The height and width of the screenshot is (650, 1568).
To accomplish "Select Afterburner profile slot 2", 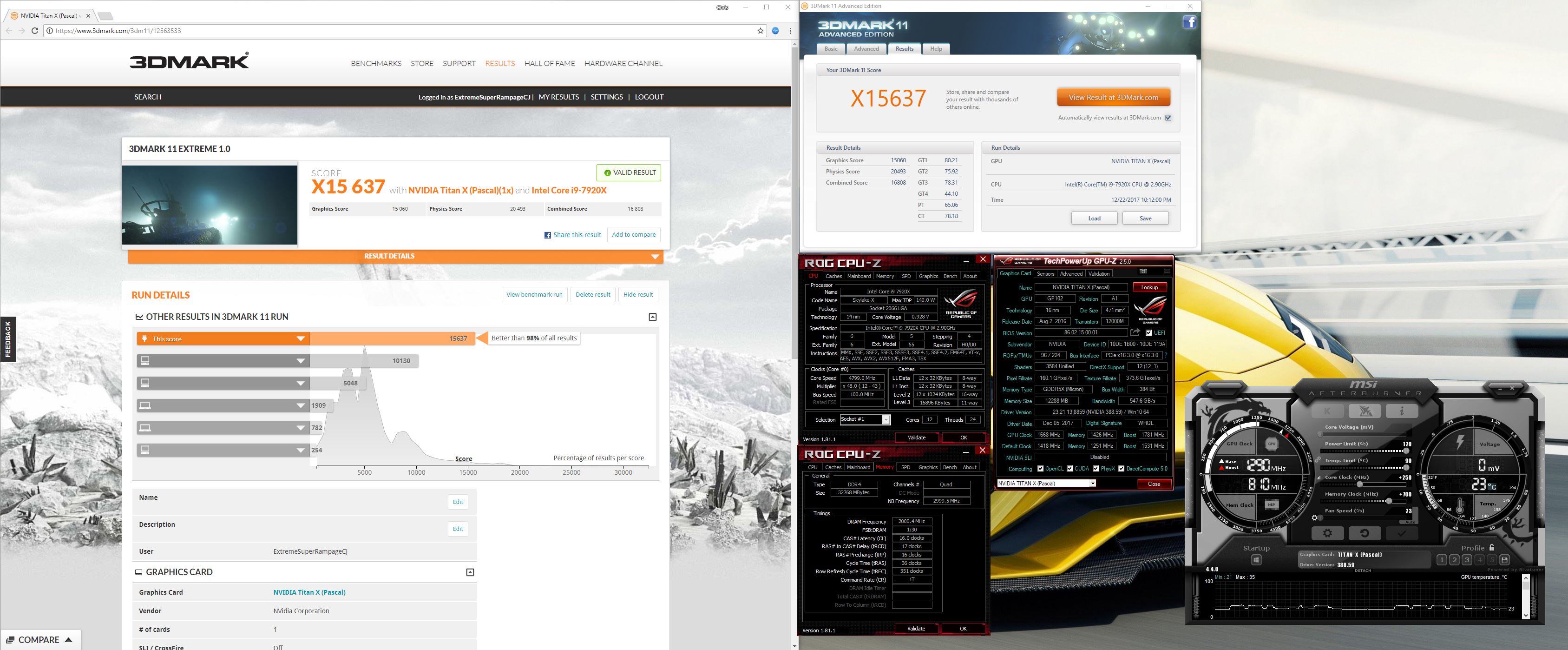I will [1454, 560].
